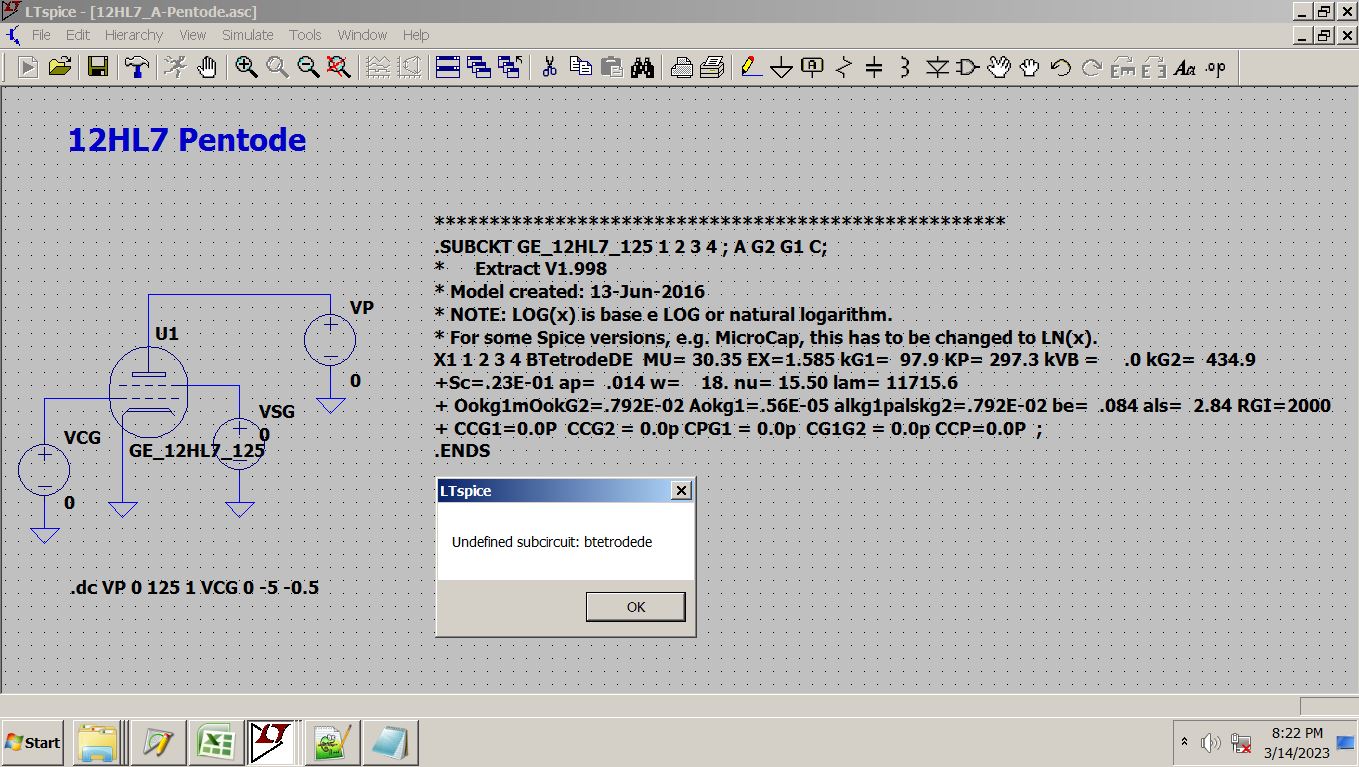
Task: Click the Halt hand icon
Action: [x=207, y=67]
